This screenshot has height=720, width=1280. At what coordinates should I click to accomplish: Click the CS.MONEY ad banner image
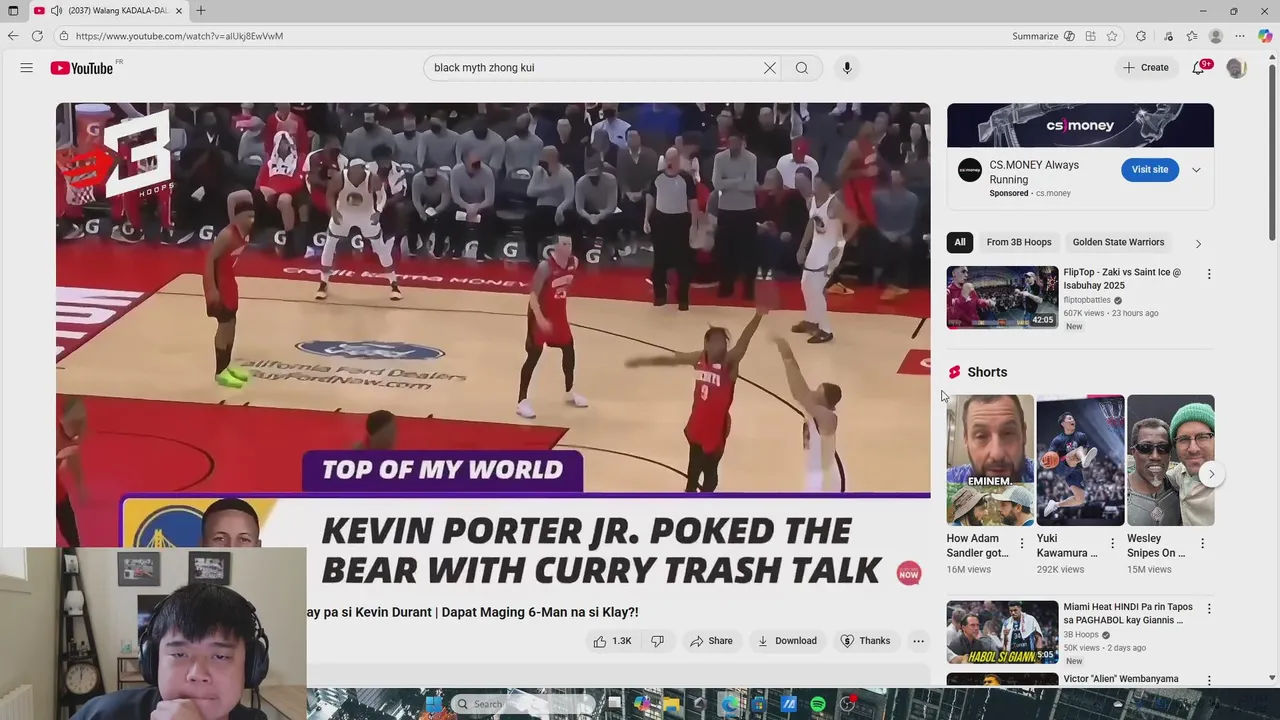pyautogui.click(x=1080, y=125)
